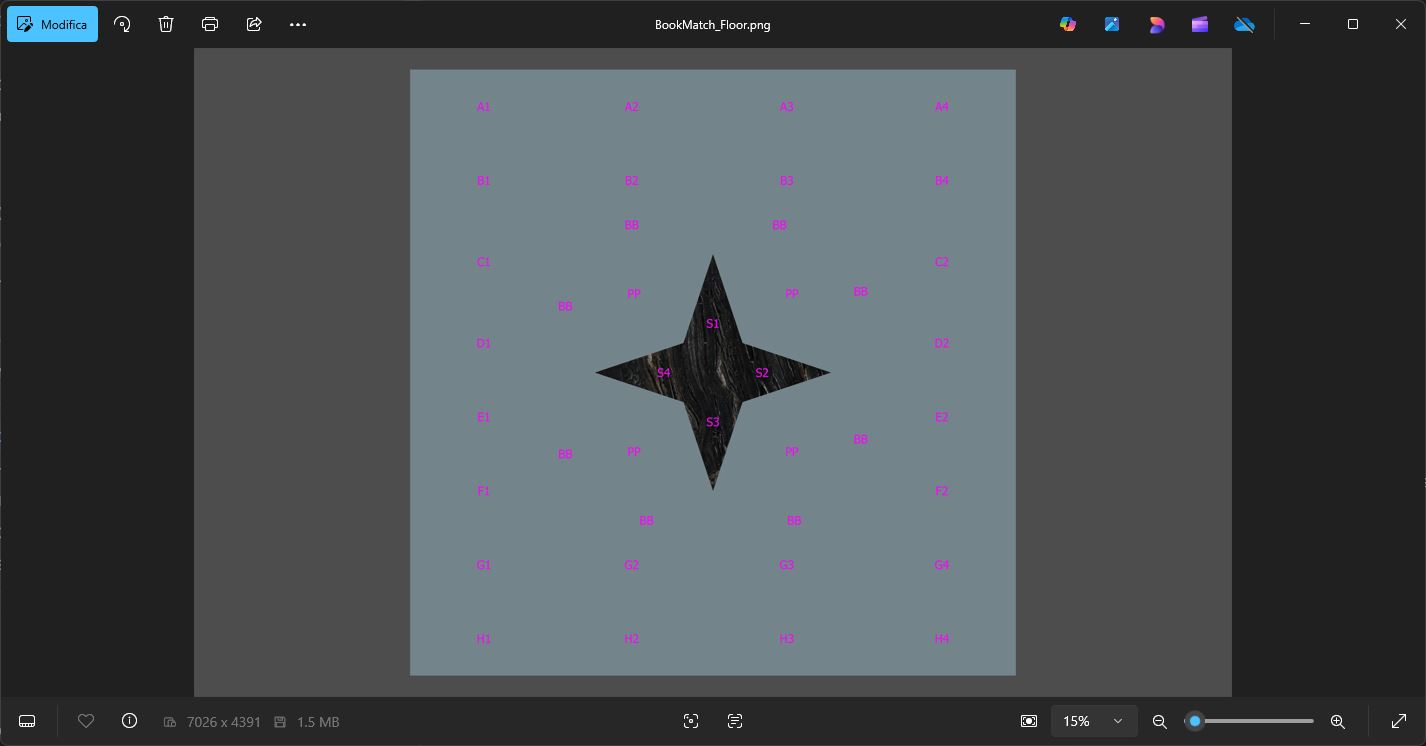Screen dimensions: 1426x746
Task: Click the D1 label in the image
Action: pos(484,343)
